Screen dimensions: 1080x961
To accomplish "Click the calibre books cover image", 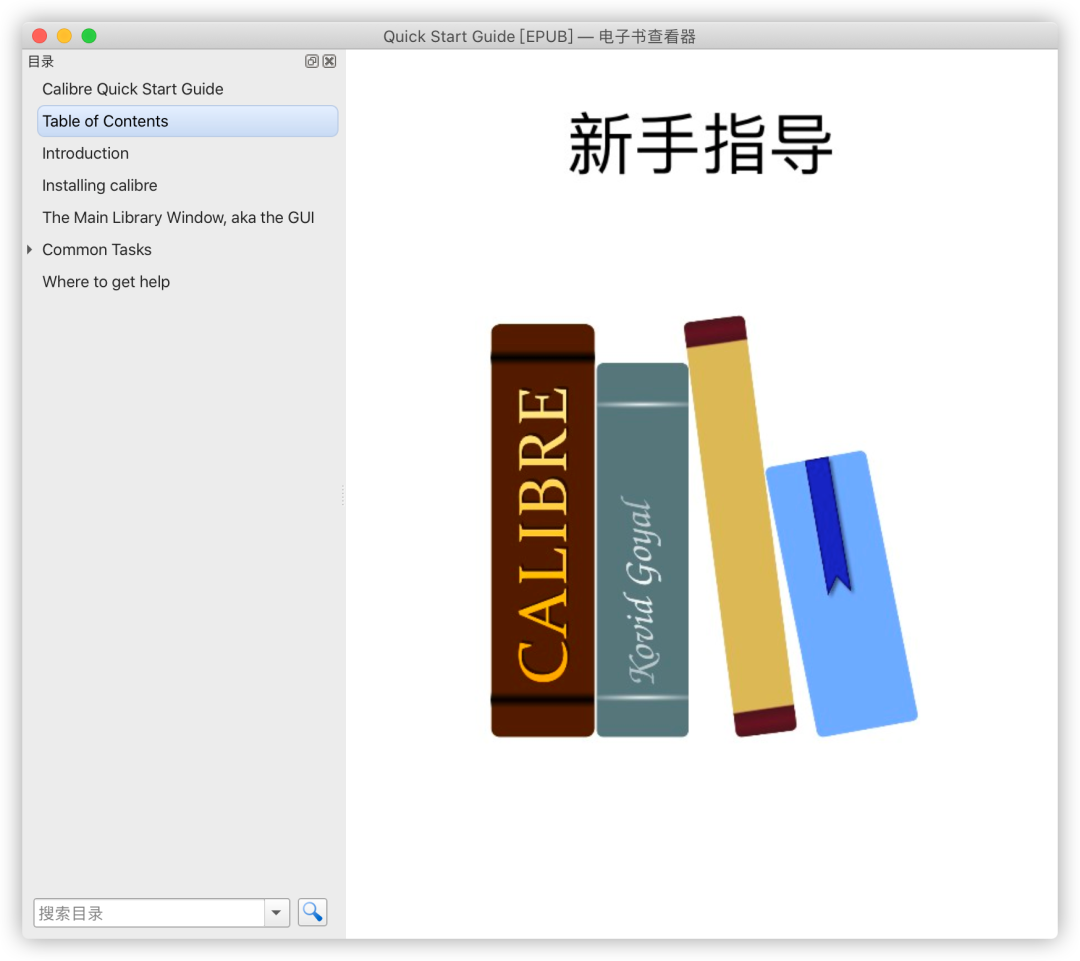I will [x=703, y=527].
